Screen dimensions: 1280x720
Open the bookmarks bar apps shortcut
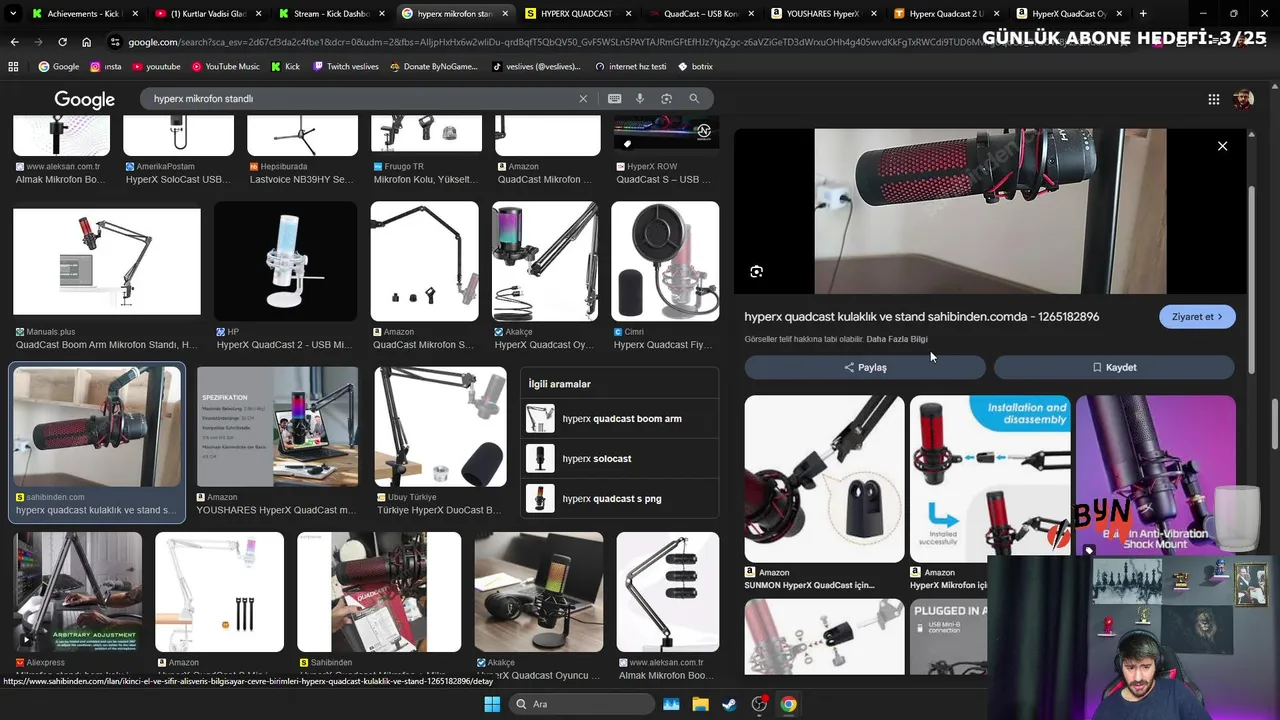tap(13, 67)
